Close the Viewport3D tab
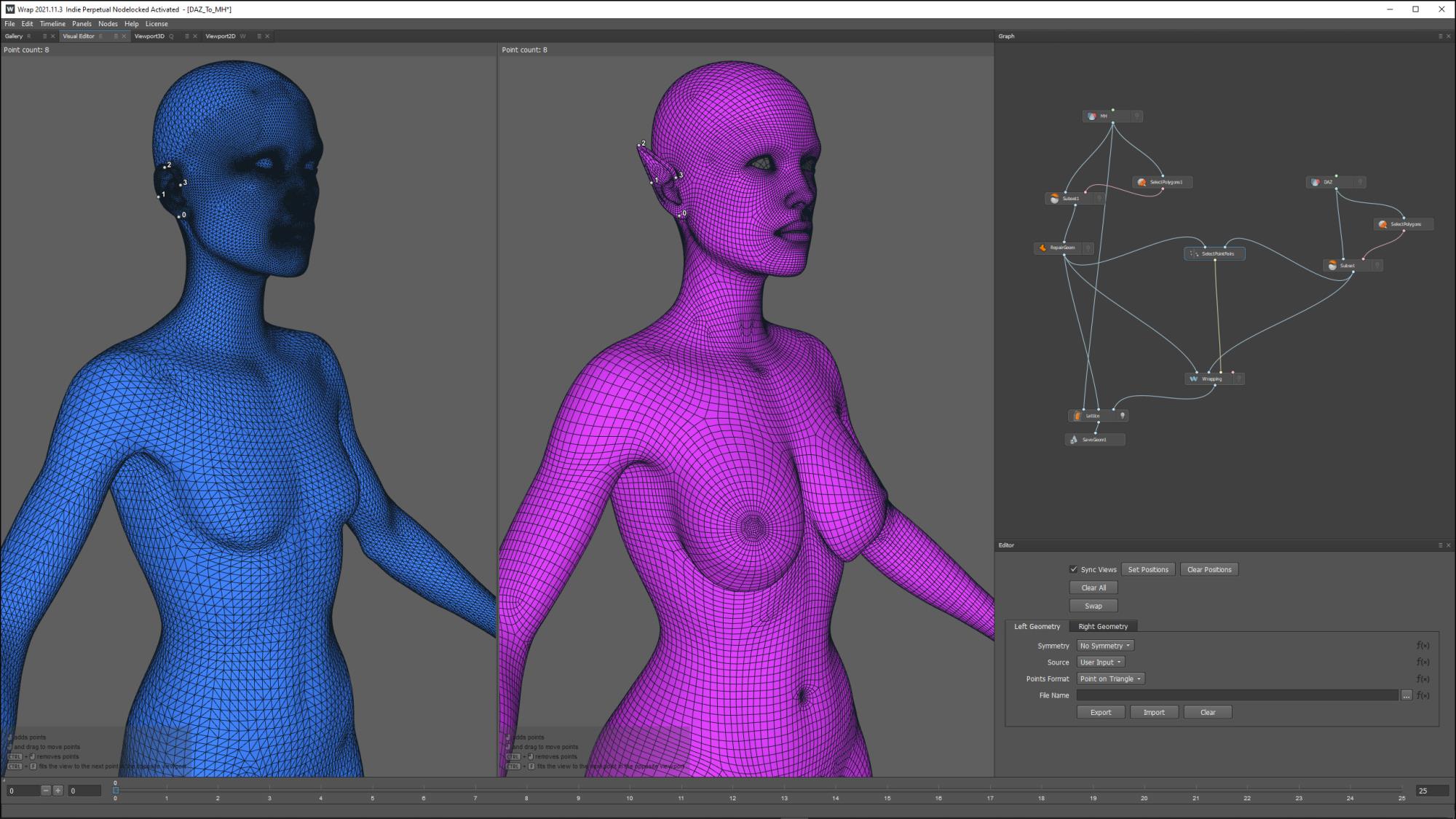Viewport: 1456px width, 819px height. [195, 36]
